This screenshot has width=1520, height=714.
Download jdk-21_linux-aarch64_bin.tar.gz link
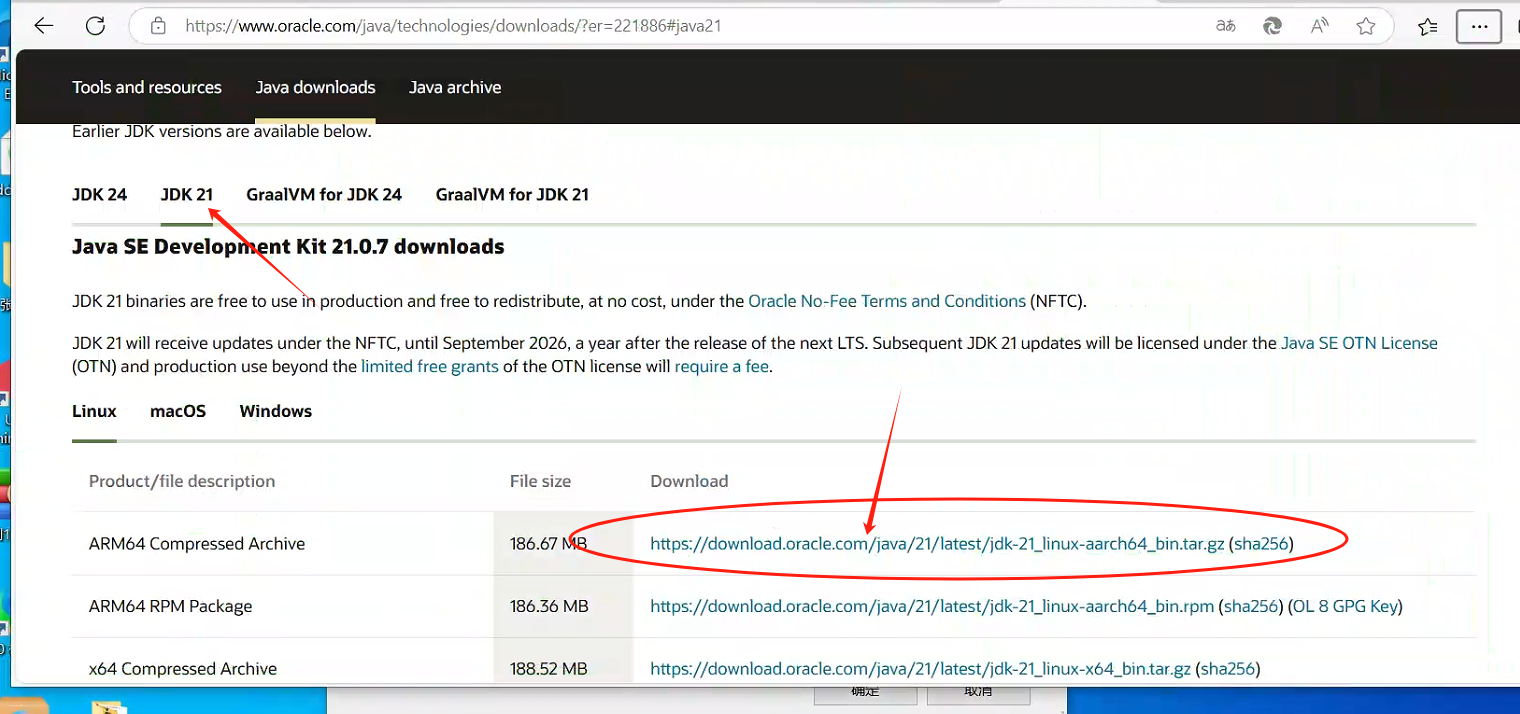937,544
